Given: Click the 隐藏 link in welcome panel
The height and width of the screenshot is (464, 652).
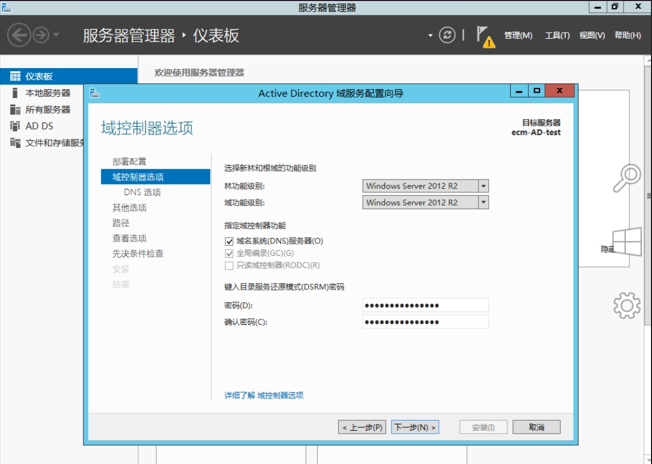Looking at the screenshot, I should tap(607, 249).
